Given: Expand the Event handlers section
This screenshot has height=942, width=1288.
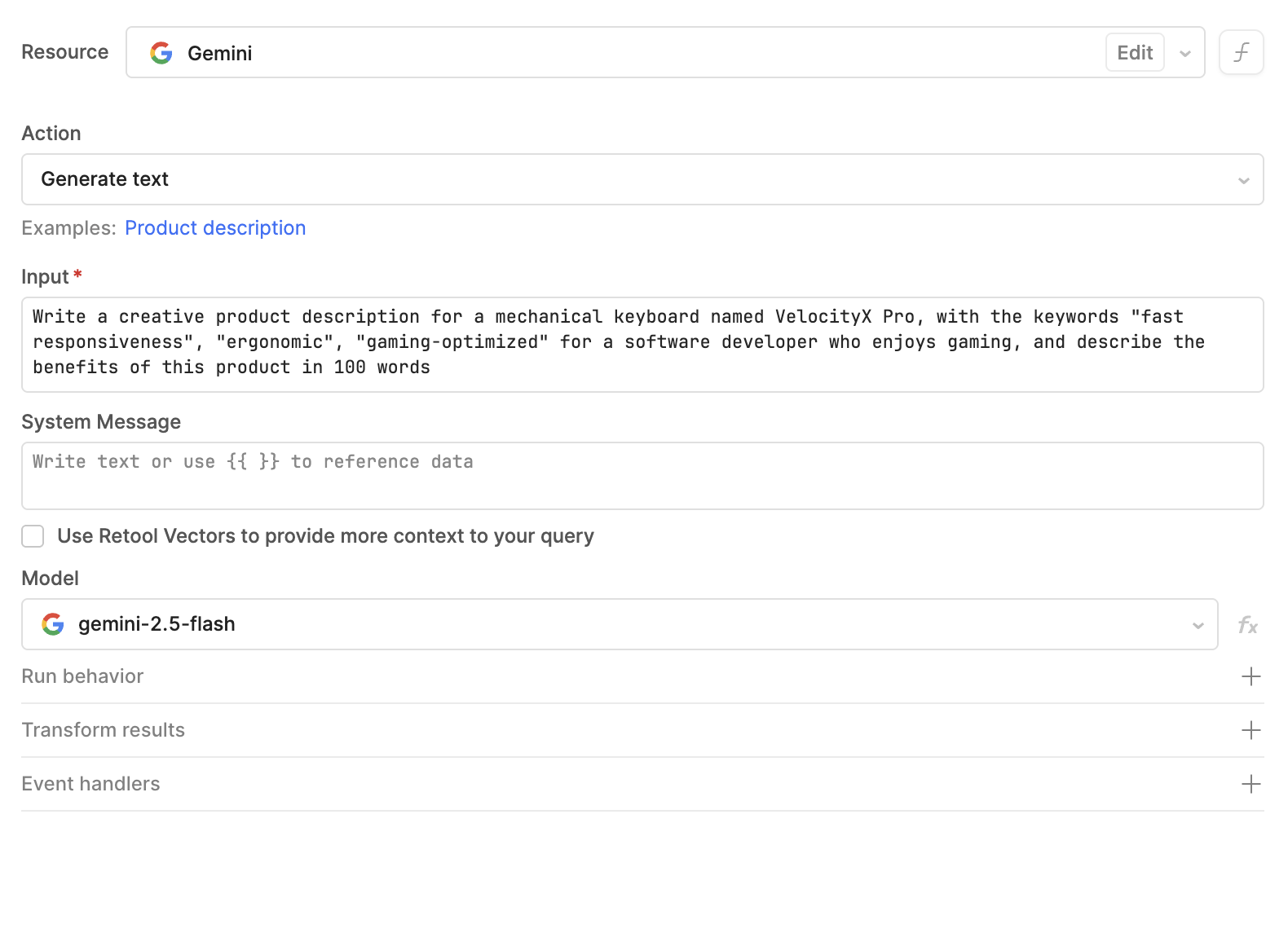Looking at the screenshot, I should [90, 784].
